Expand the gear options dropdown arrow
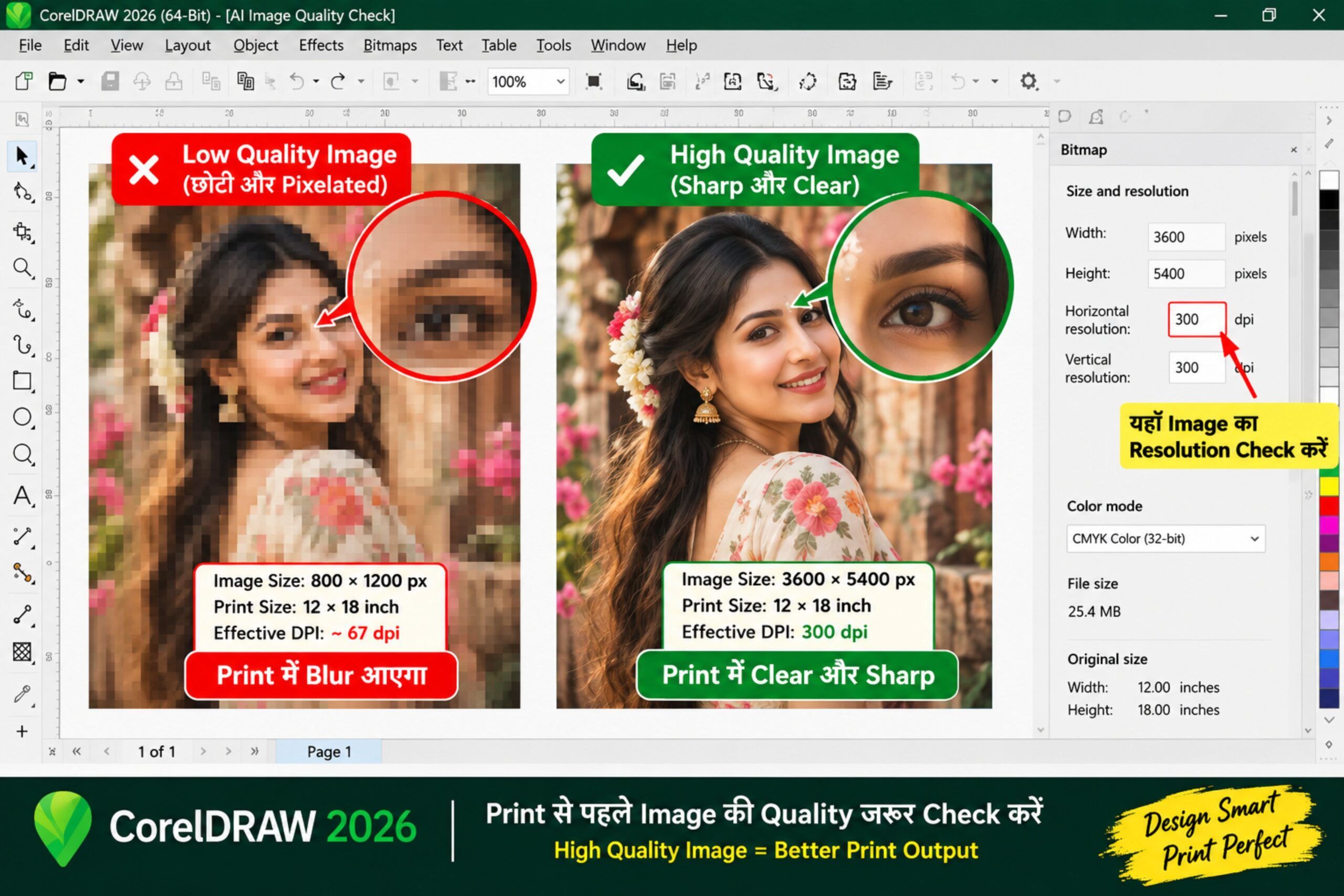The image size is (1344, 896). tap(1057, 81)
